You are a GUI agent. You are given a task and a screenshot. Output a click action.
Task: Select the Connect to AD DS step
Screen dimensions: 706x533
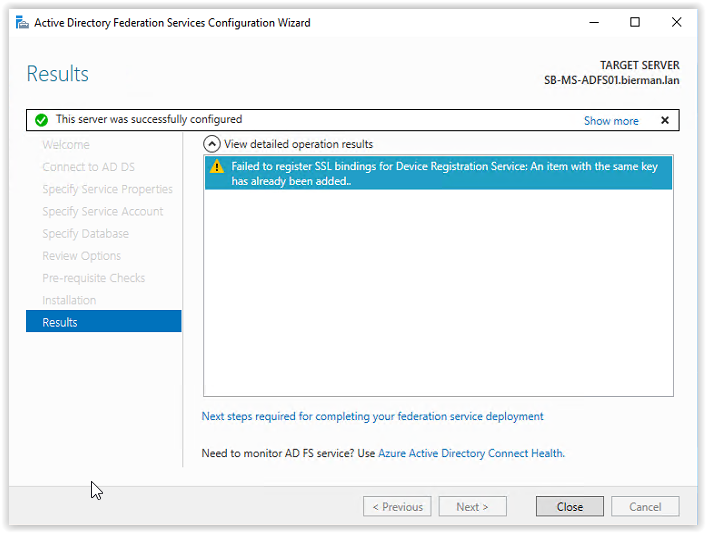[x=88, y=167]
